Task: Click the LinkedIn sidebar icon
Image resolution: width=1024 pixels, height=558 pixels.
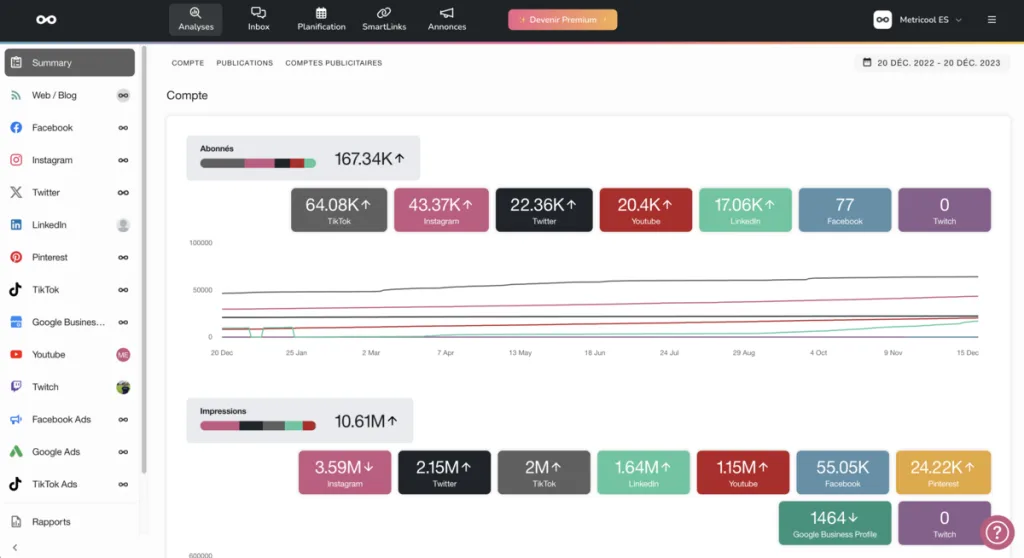Action: (16, 225)
